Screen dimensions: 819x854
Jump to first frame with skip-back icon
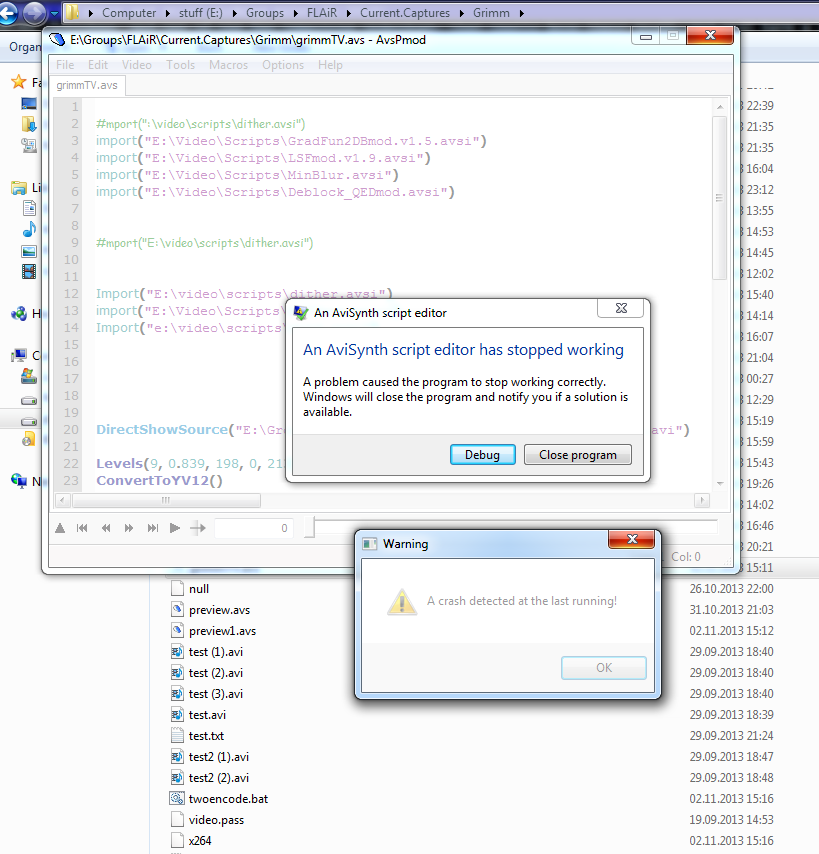[83, 528]
